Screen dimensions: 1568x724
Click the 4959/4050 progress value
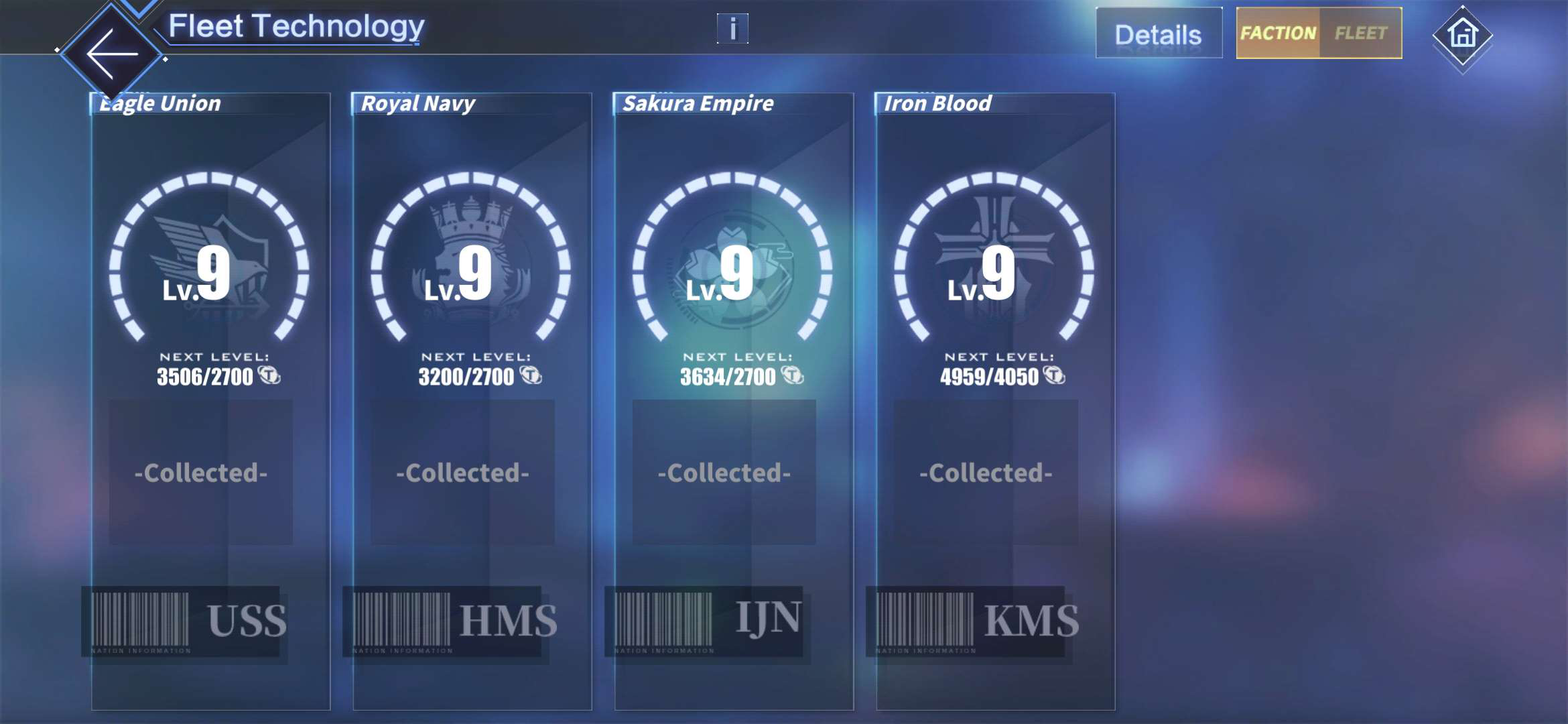click(x=990, y=377)
